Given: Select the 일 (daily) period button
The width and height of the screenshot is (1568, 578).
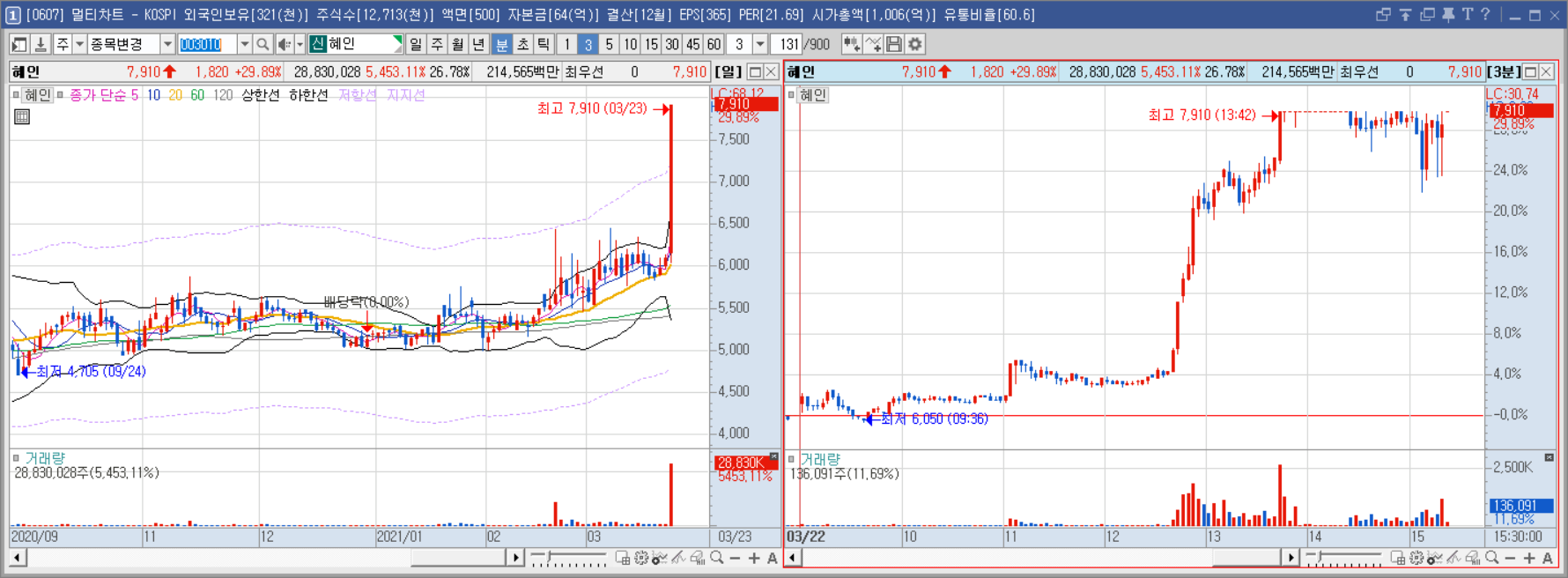Looking at the screenshot, I should point(416,44).
